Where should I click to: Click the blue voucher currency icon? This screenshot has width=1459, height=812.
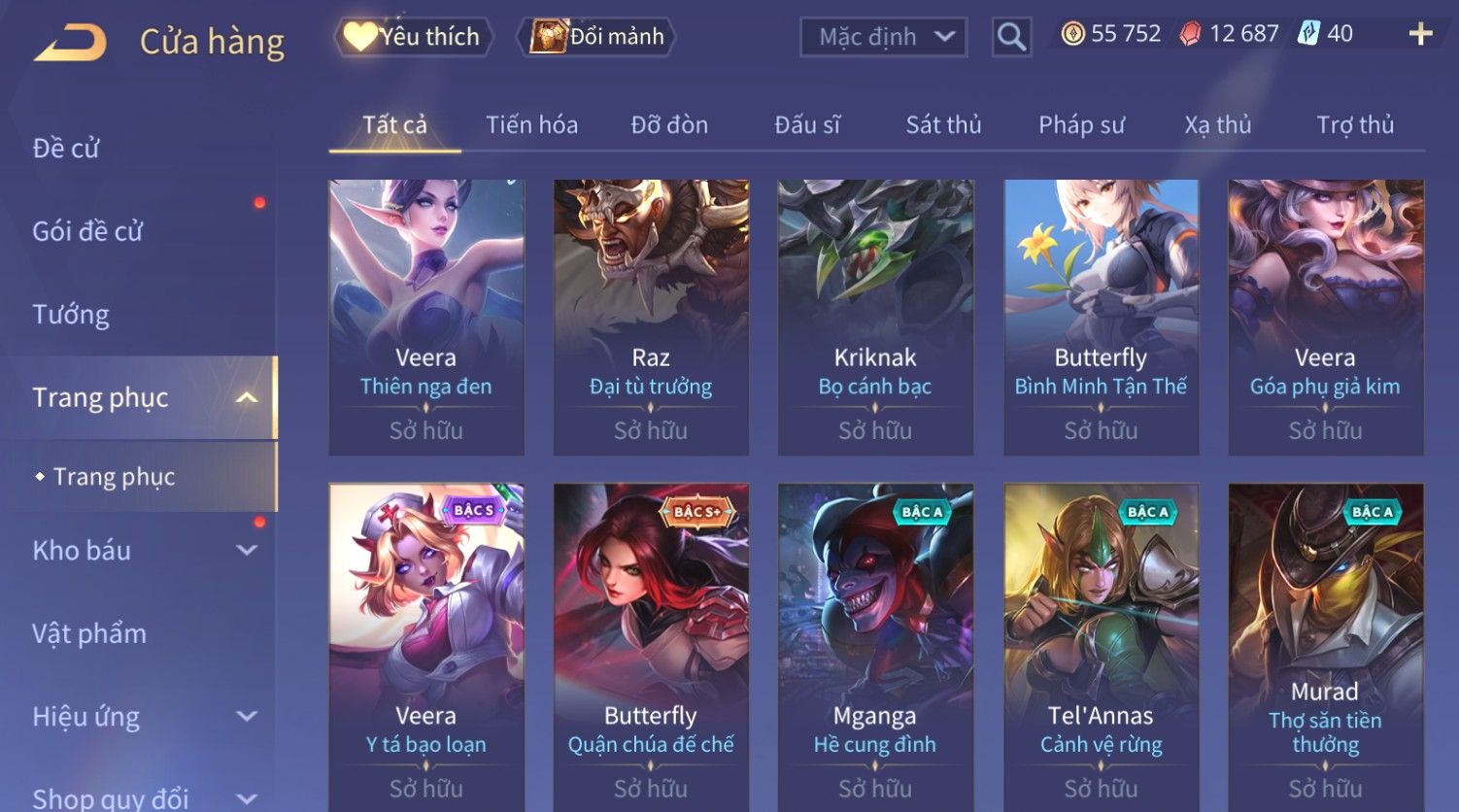[x=1308, y=34]
